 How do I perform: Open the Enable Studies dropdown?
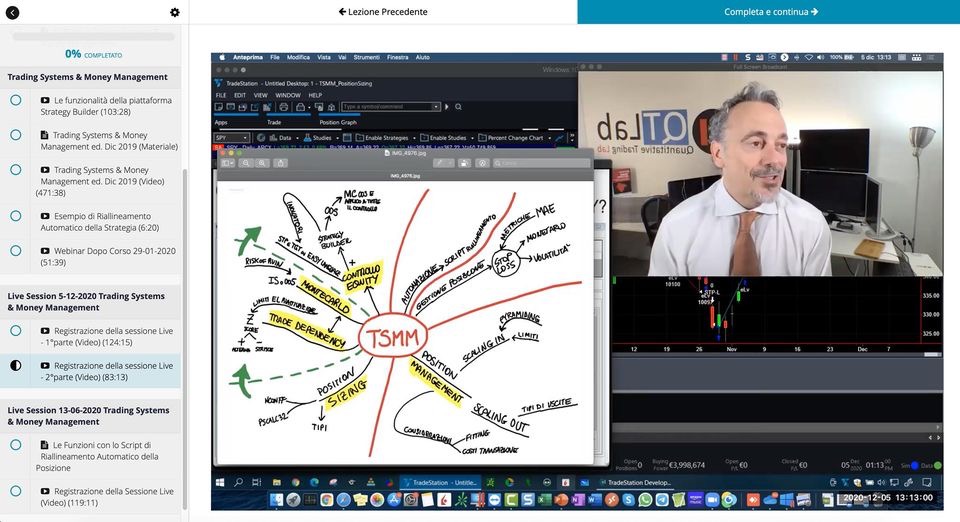coord(472,138)
